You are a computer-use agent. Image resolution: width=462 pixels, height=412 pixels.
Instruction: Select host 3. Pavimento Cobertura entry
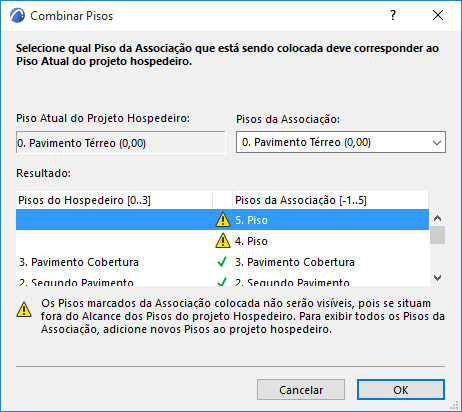pyautogui.click(x=79, y=262)
